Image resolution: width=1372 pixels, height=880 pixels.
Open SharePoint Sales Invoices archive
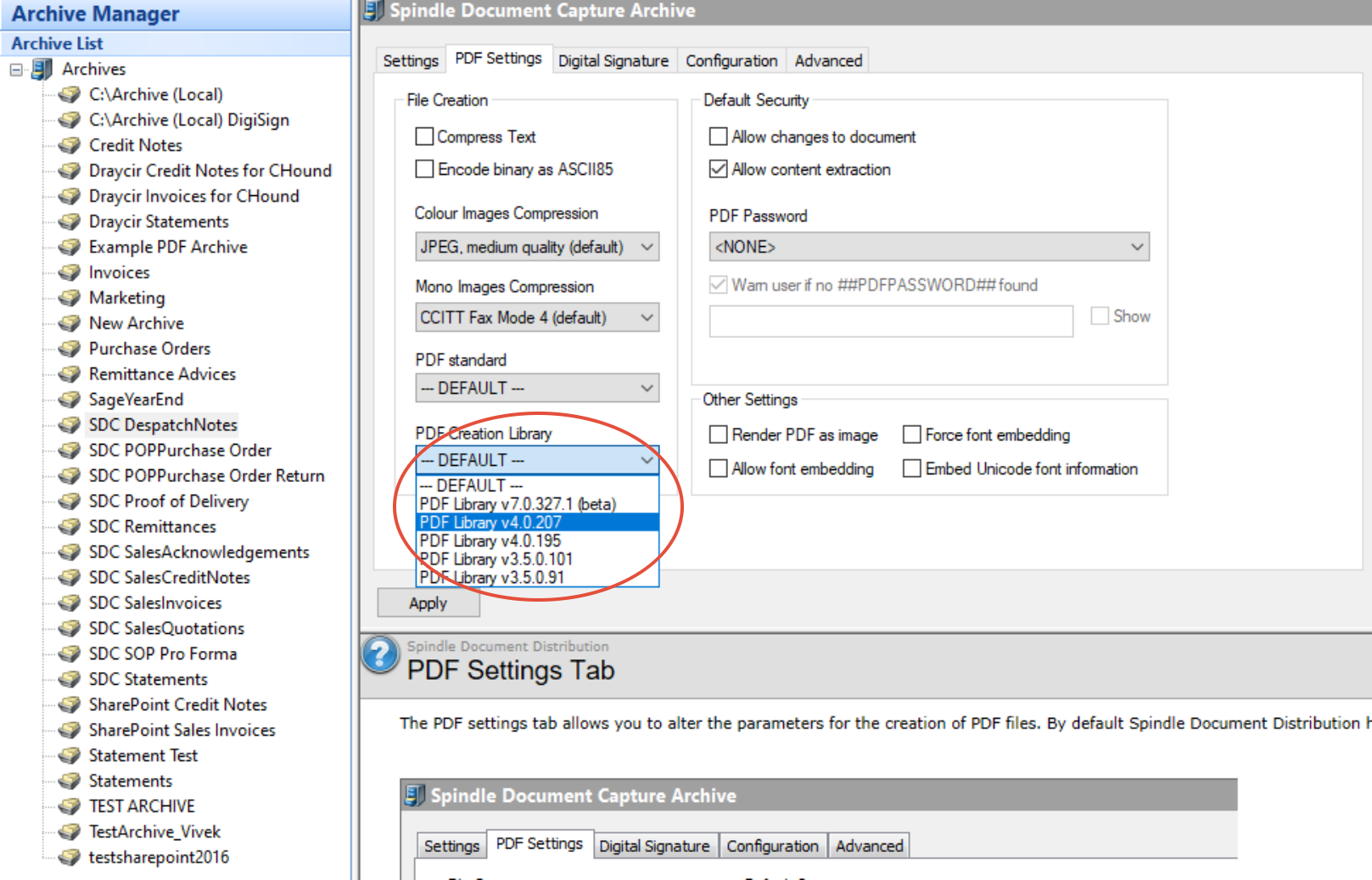click(x=182, y=730)
